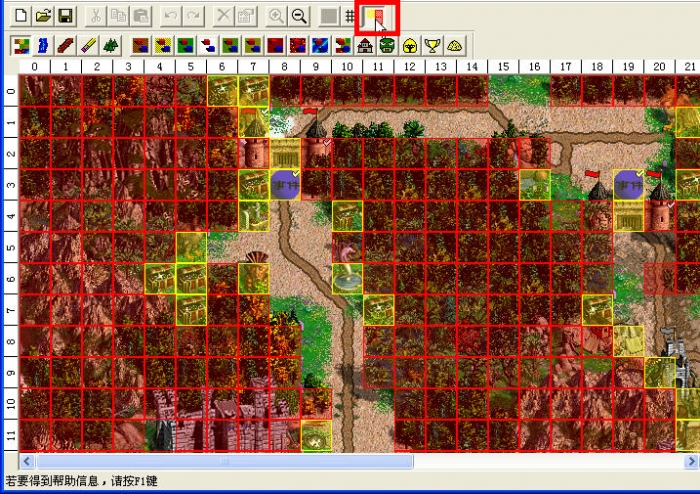The image size is (700, 494).
Task: Select yellow gate tile at column 8 row 2
Action: point(285,154)
